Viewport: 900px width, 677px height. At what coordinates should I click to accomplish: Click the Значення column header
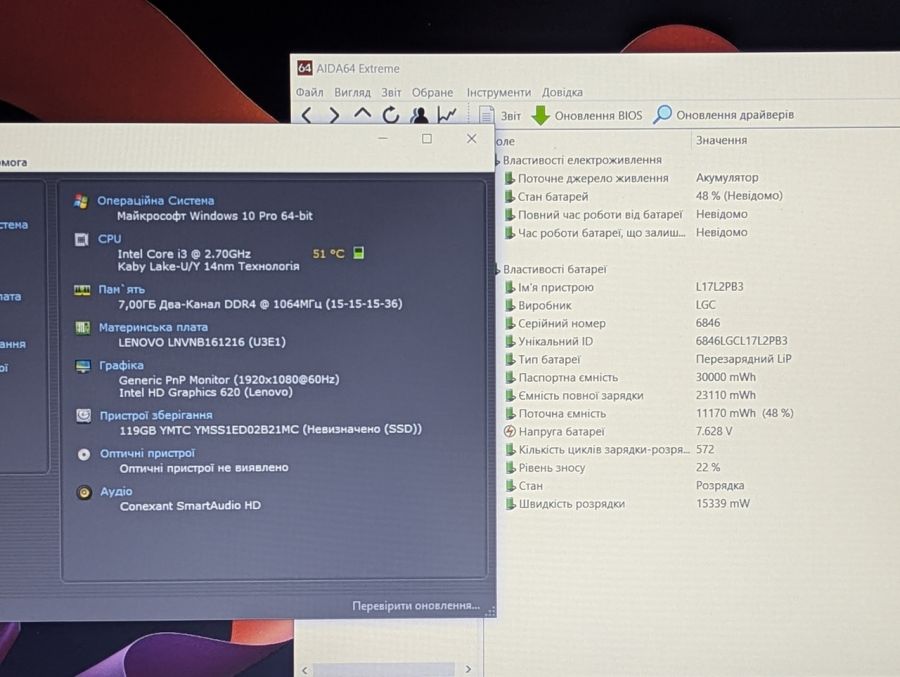721,140
